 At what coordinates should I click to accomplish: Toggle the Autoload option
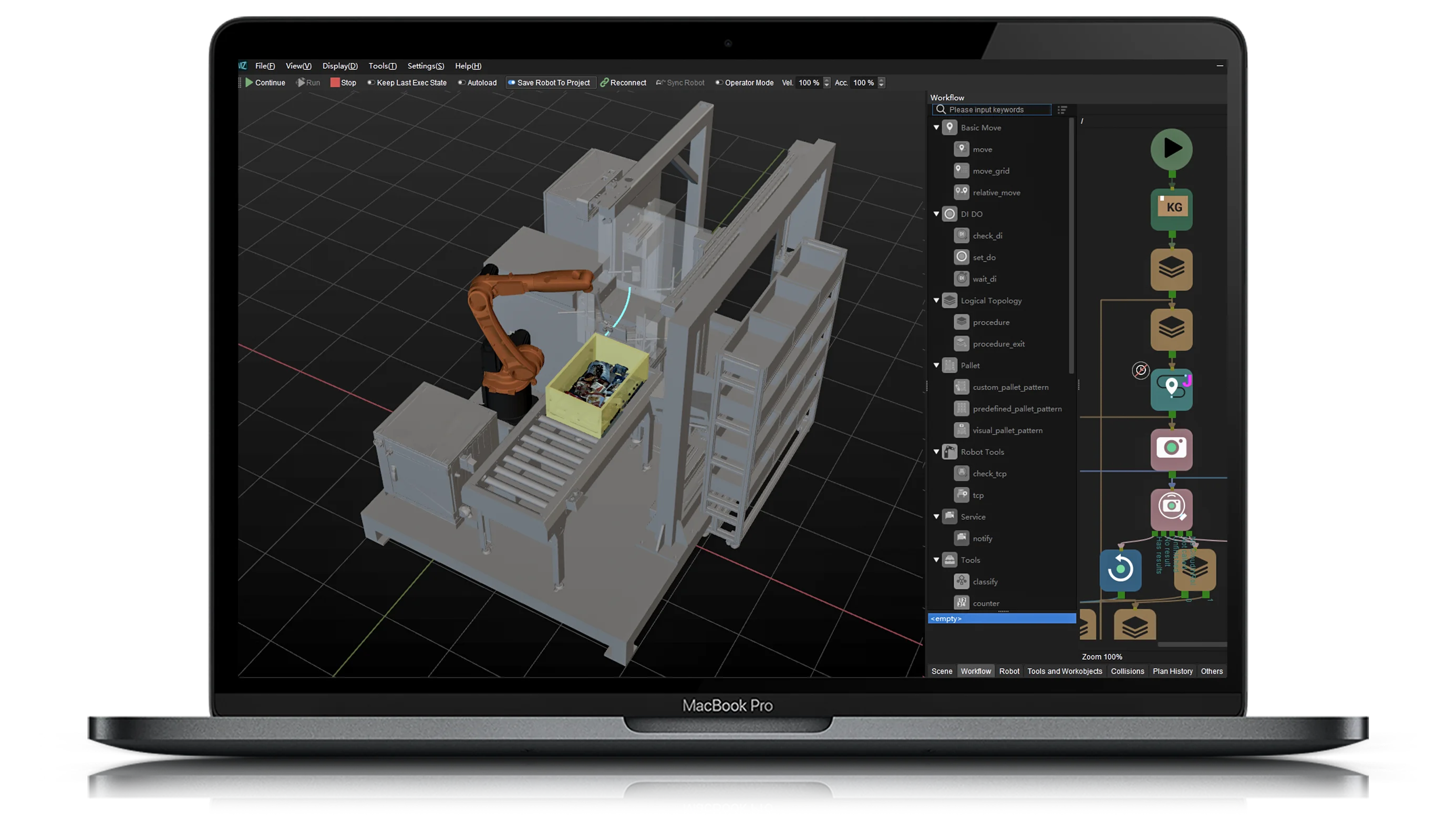point(478,83)
